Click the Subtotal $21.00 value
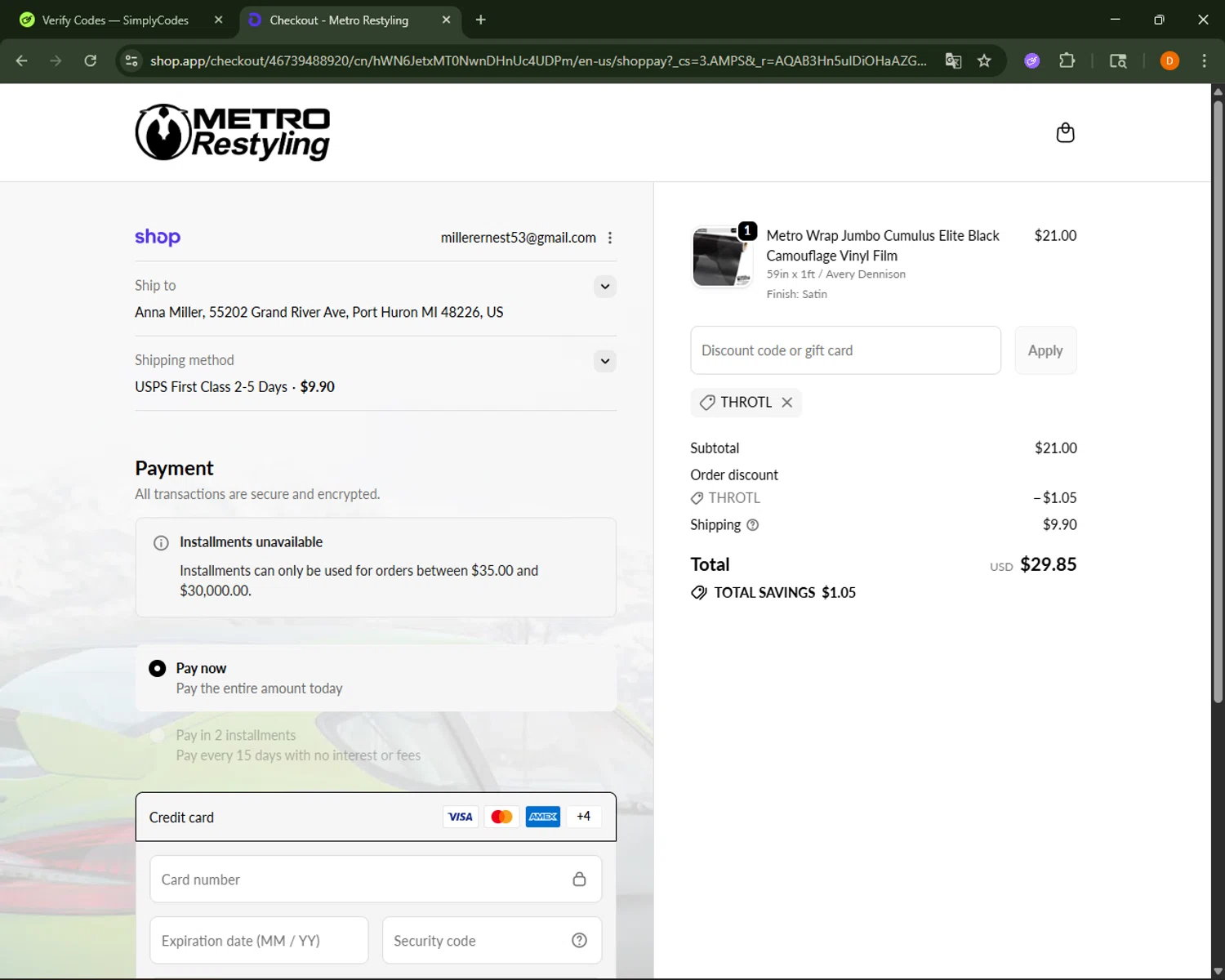Image resolution: width=1225 pixels, height=980 pixels. (x=1056, y=448)
